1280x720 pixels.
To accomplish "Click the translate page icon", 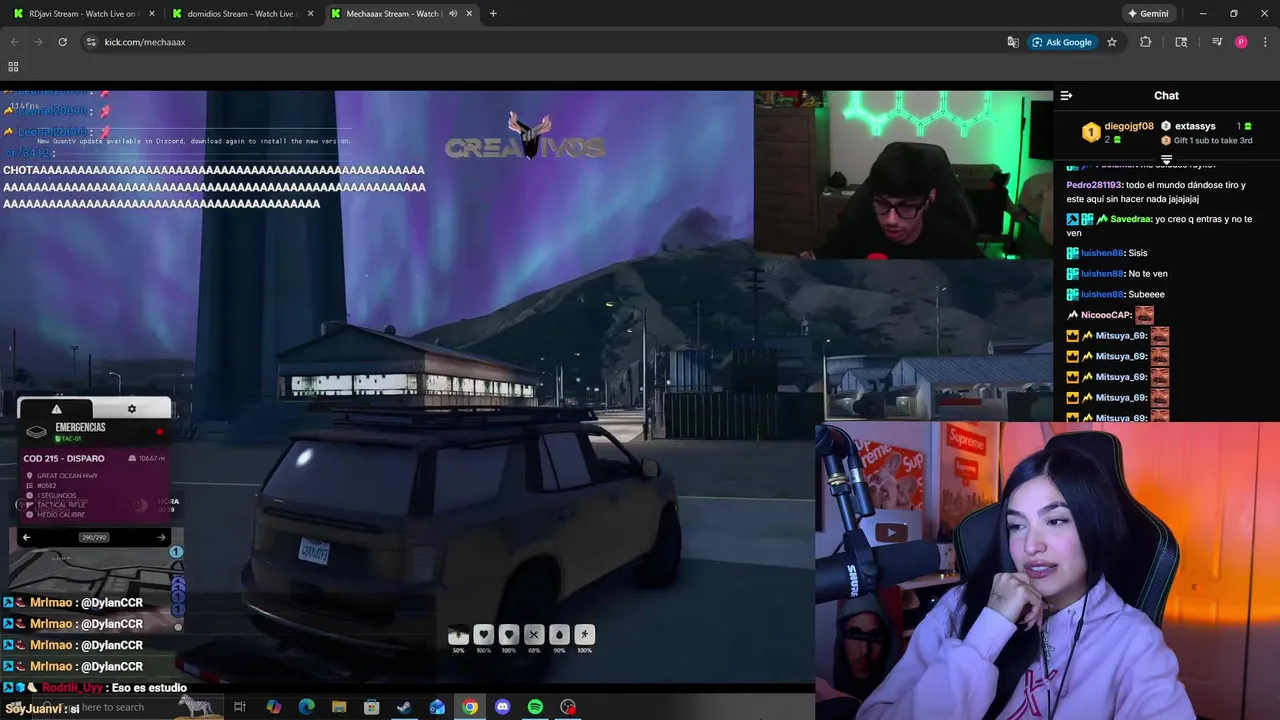I will (1013, 42).
